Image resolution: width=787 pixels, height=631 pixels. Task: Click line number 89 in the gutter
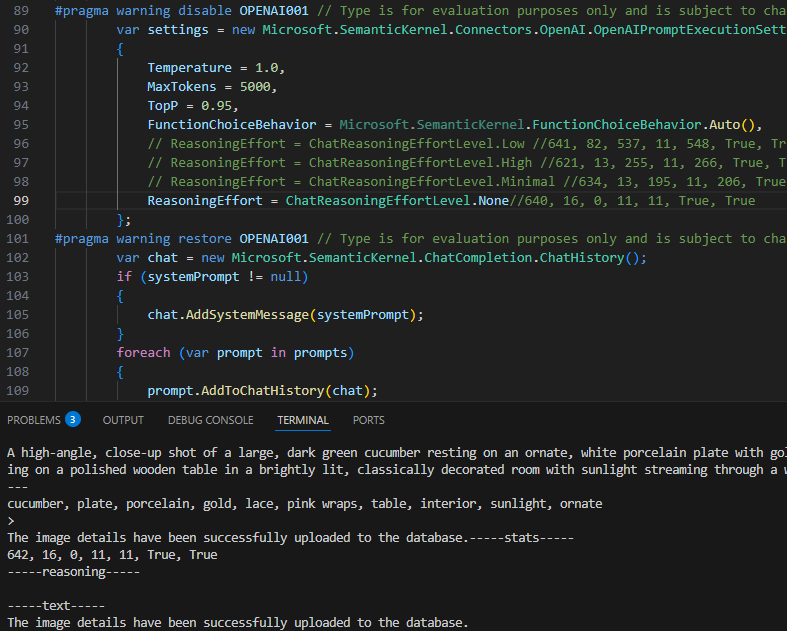tap(21, 11)
